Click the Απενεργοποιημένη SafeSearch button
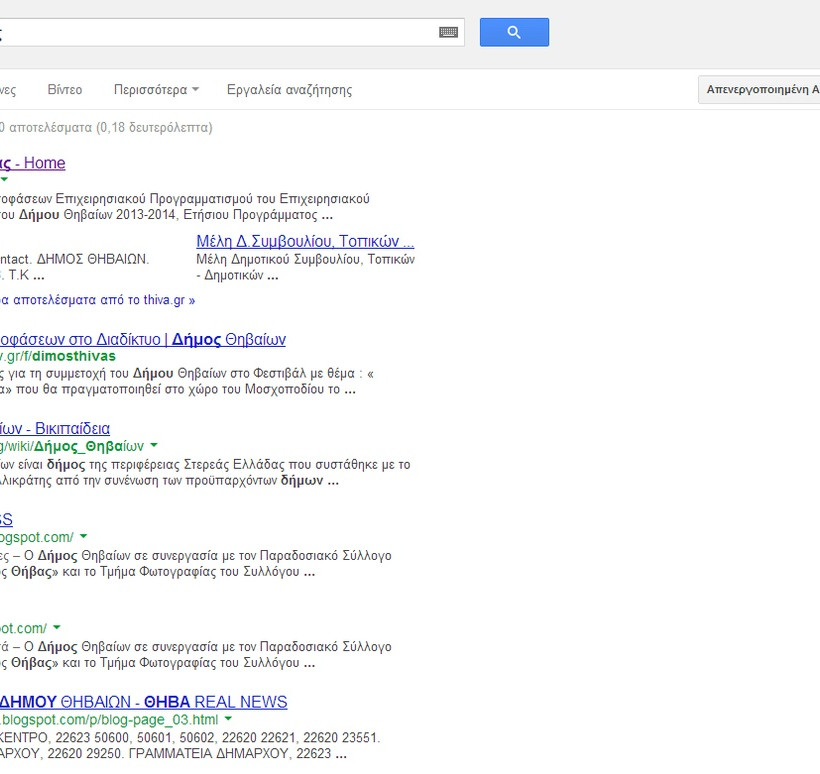Screen dimensions: 820x774 pyautogui.click(x=759, y=89)
